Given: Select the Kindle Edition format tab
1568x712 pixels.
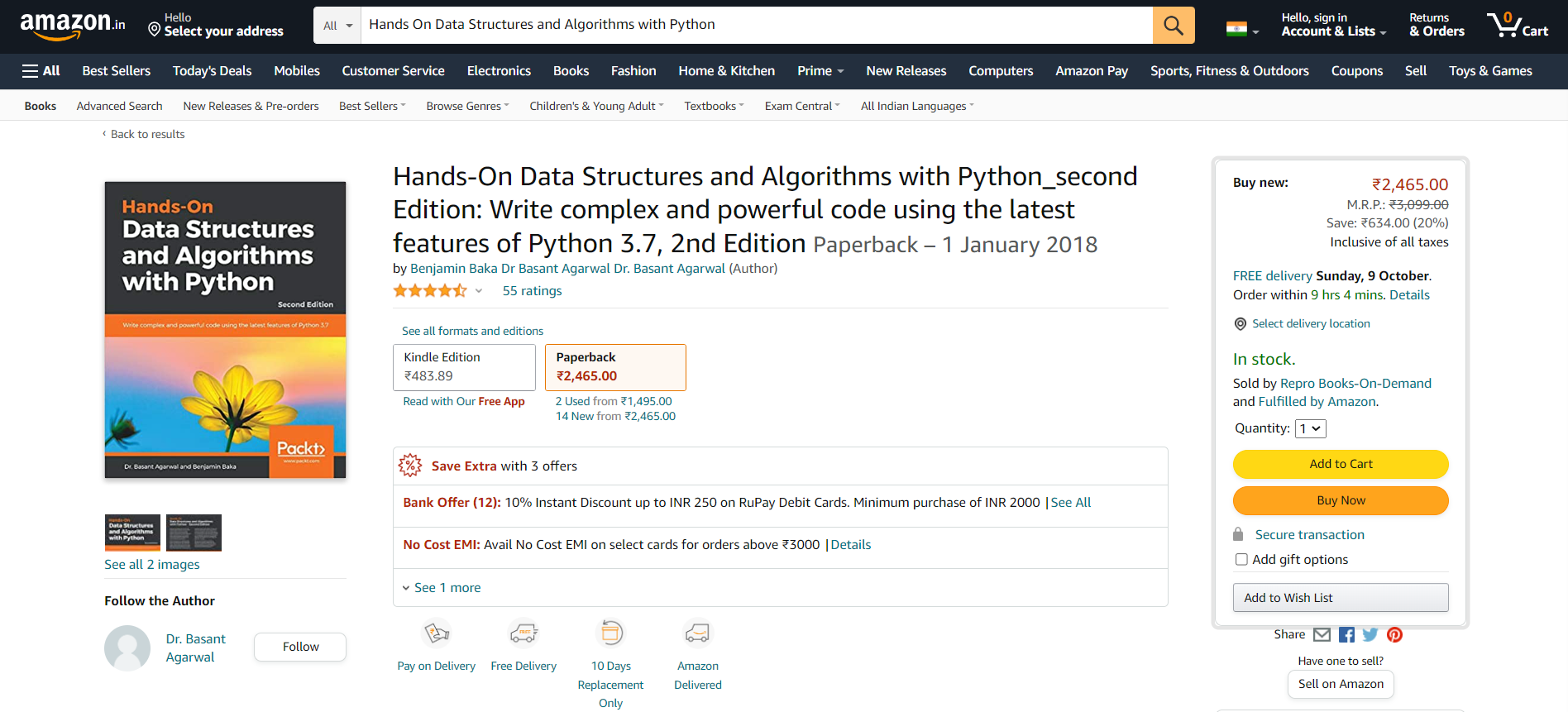Looking at the screenshot, I should [464, 367].
